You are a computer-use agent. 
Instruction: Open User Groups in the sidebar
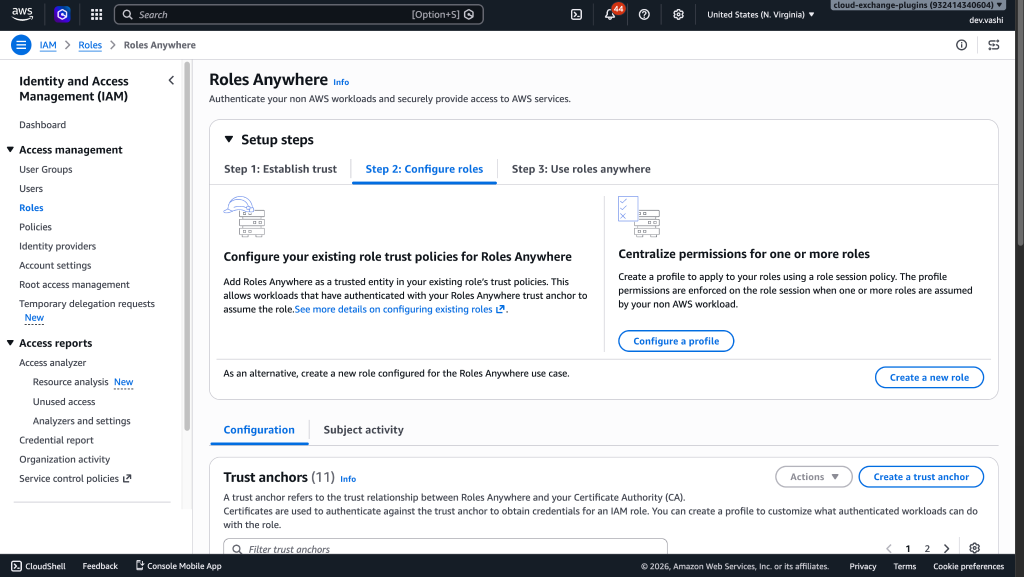[x=46, y=169]
